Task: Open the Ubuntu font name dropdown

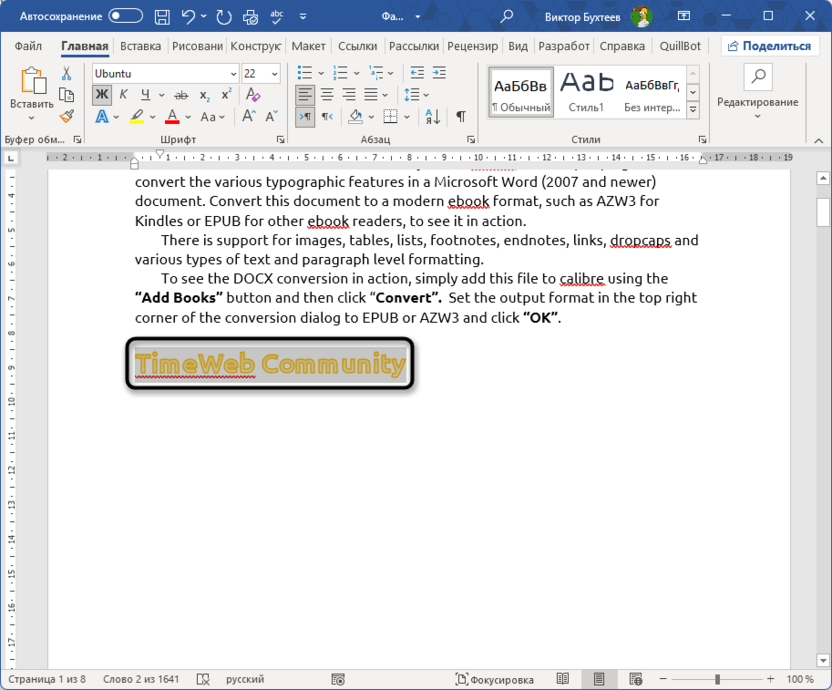Action: [x=232, y=74]
